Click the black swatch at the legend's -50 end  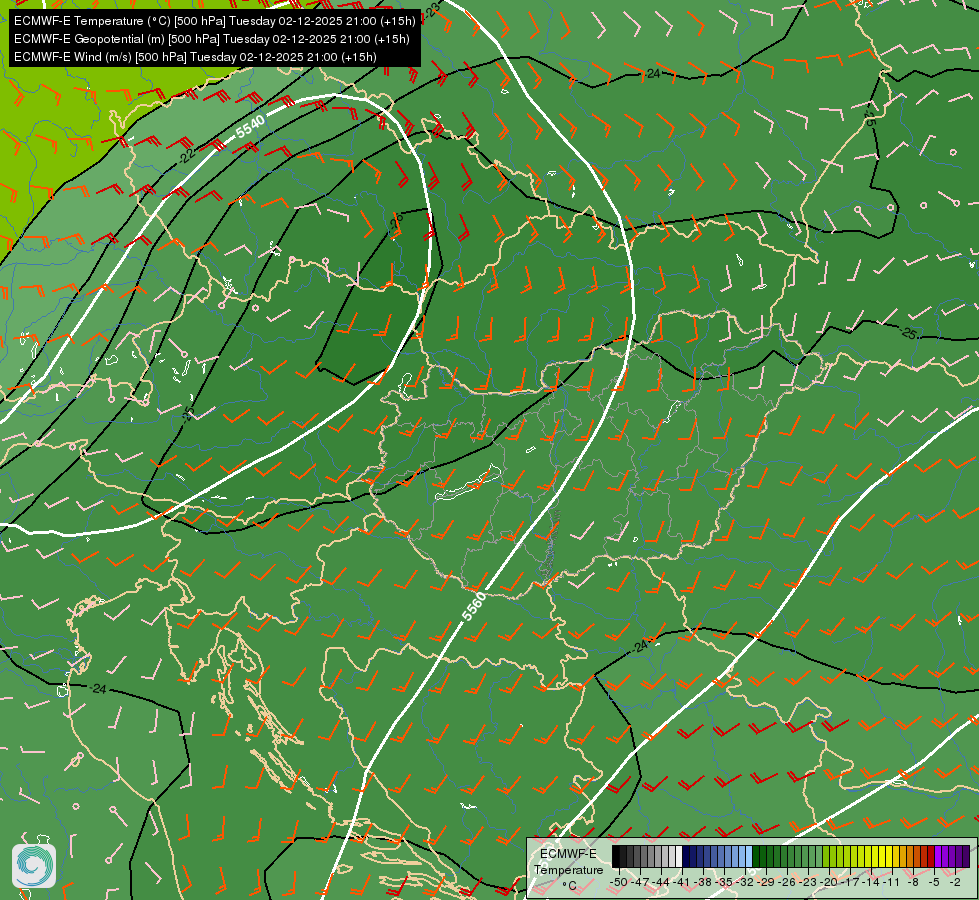616,856
